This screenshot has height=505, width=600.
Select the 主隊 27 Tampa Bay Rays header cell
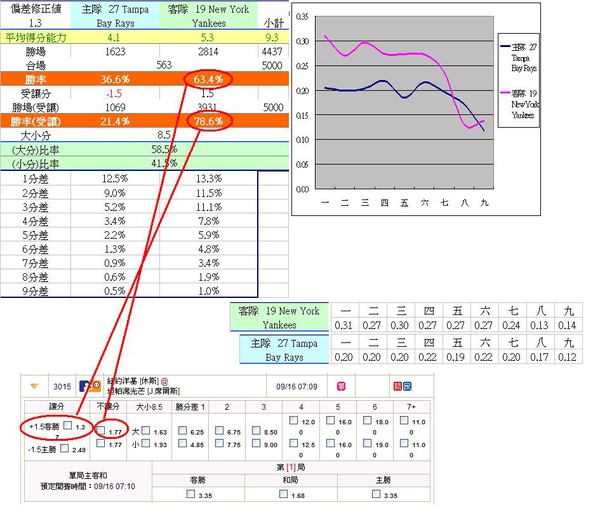(115, 16)
